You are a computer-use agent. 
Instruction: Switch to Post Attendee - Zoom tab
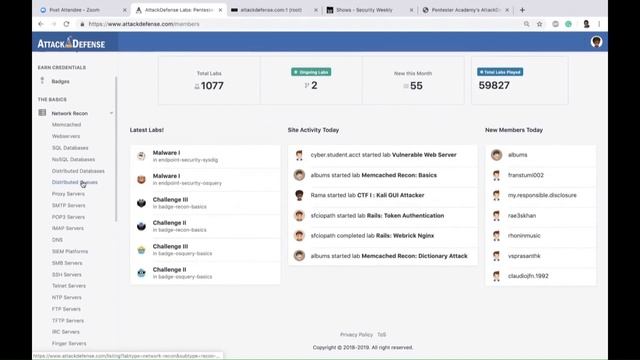coord(83,10)
